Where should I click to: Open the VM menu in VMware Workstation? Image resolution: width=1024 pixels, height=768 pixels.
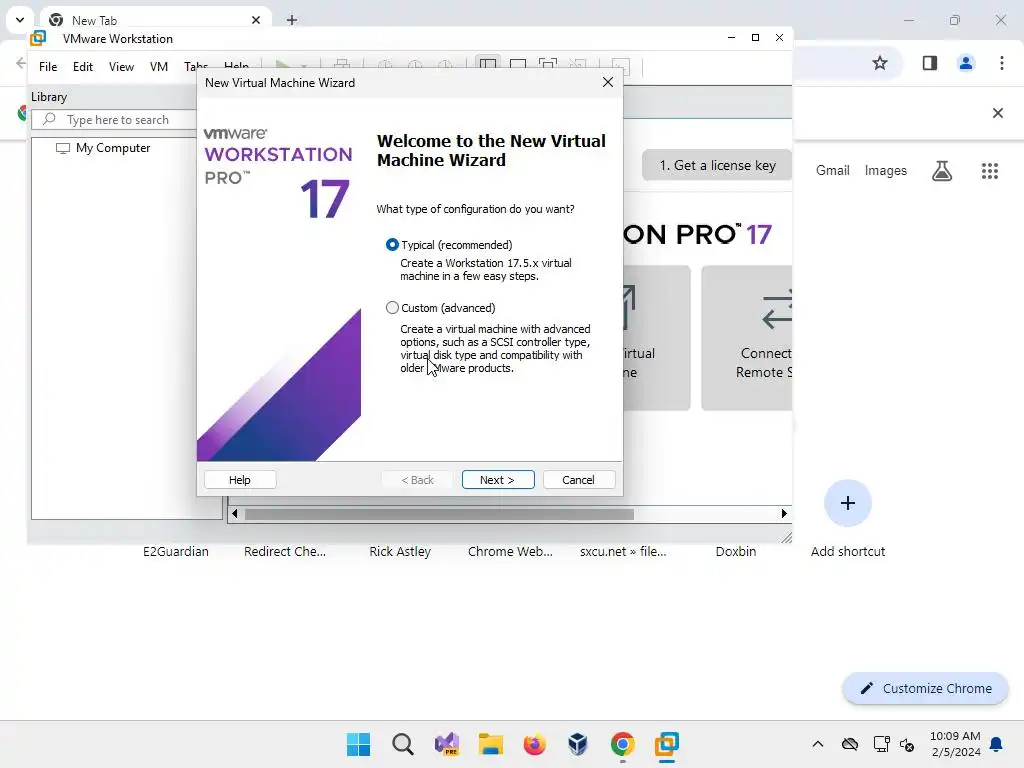[x=159, y=67]
